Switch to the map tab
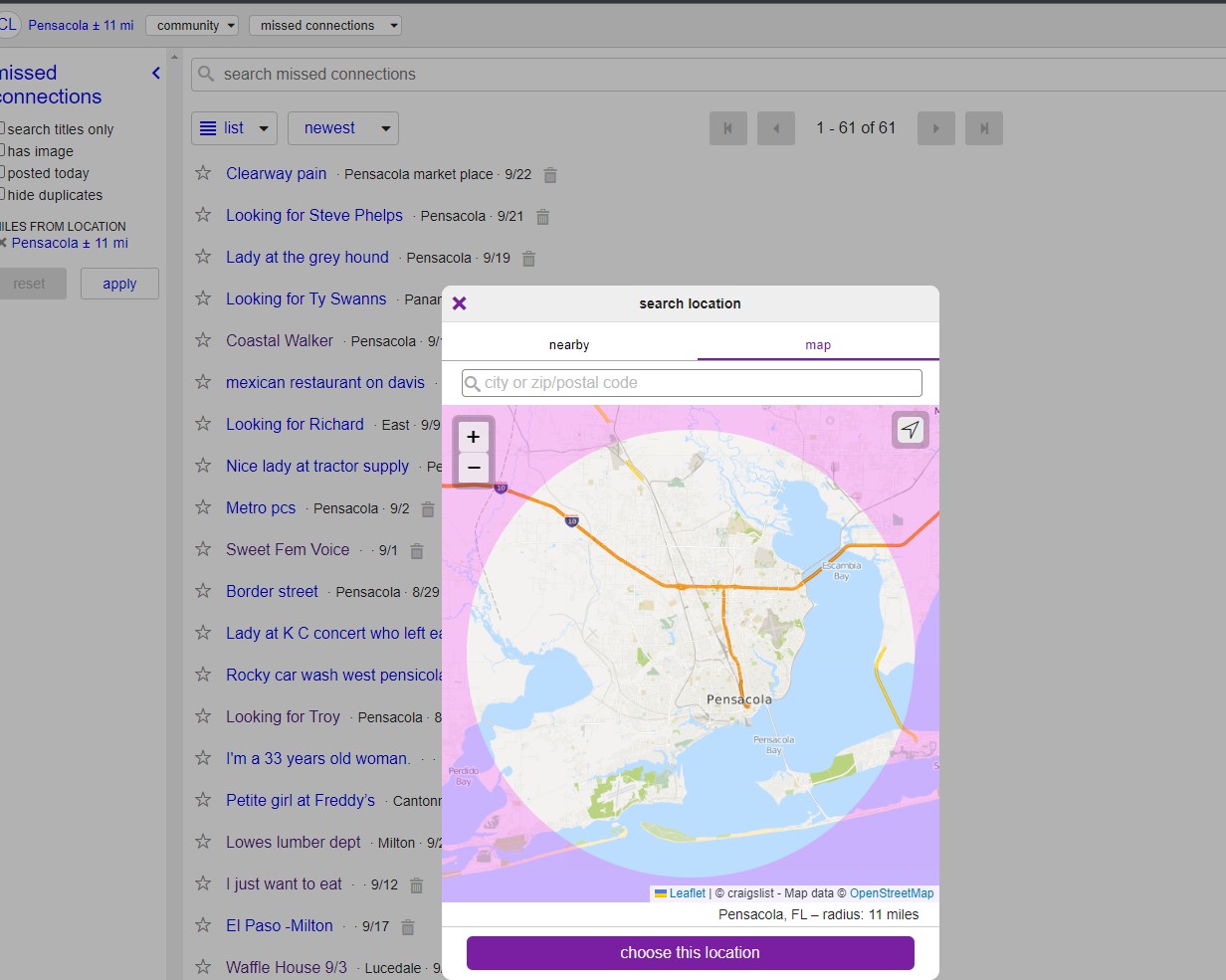 click(818, 345)
